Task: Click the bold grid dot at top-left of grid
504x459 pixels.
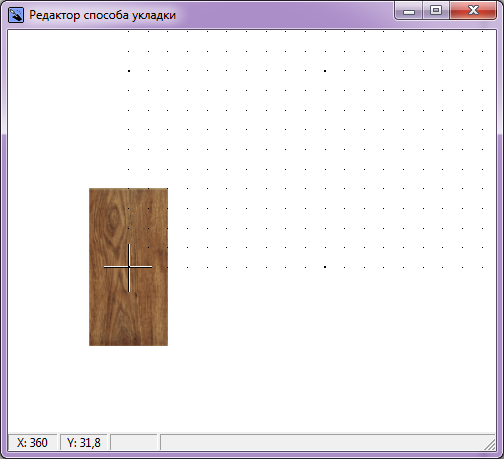Action: [x=129, y=71]
